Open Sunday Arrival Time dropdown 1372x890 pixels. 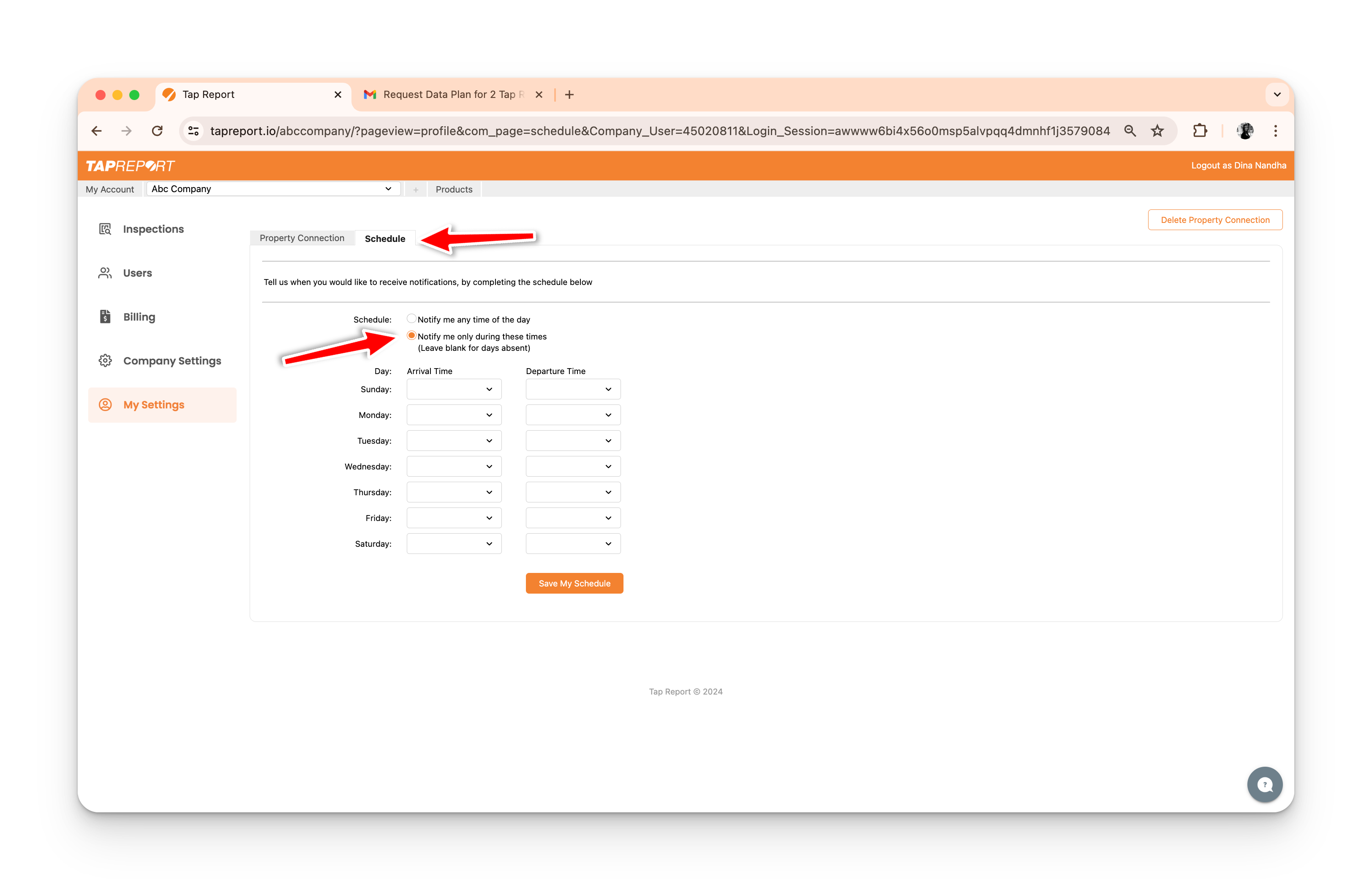point(454,389)
